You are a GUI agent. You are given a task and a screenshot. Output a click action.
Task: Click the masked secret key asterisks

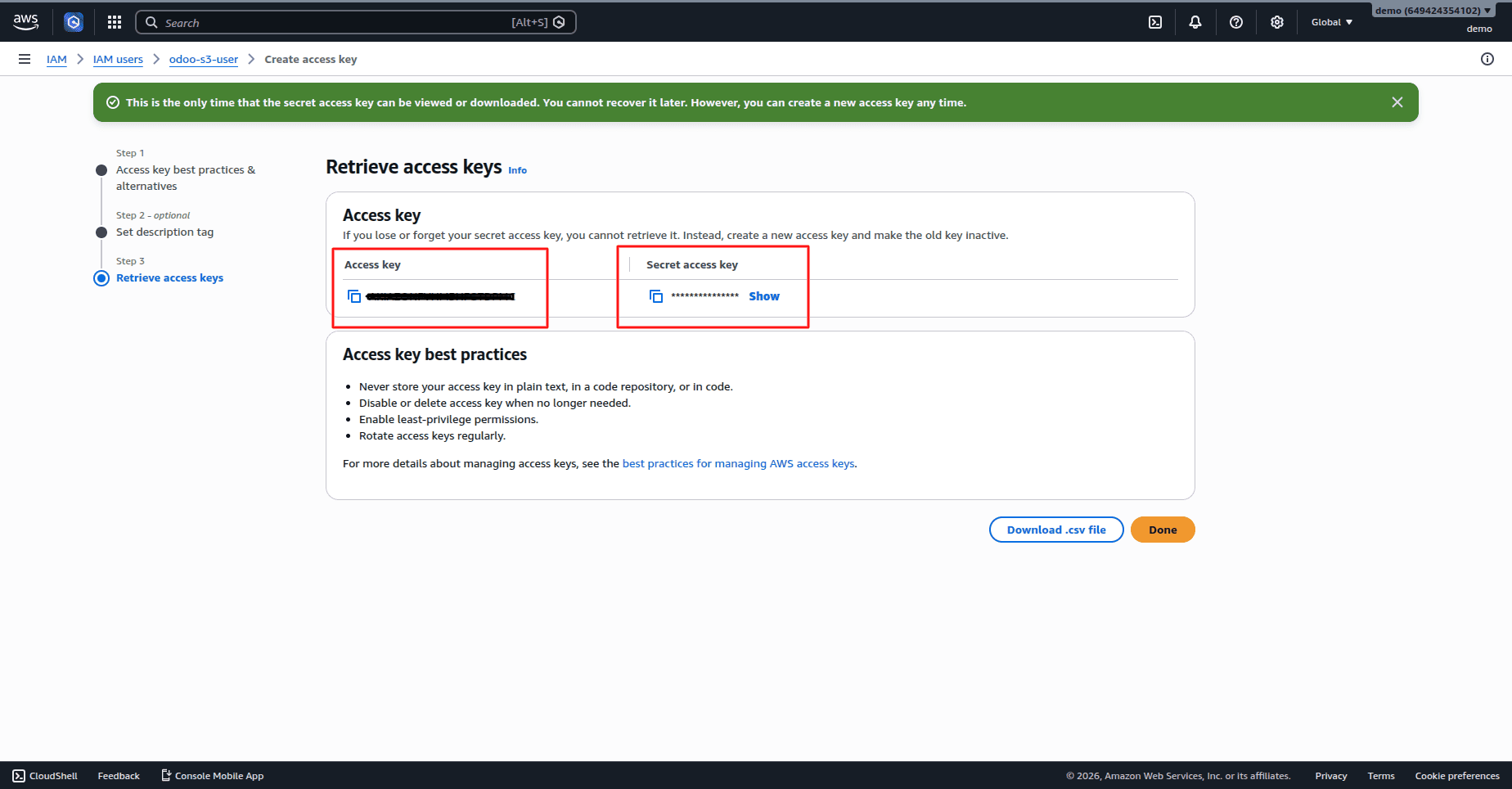pyautogui.click(x=704, y=296)
